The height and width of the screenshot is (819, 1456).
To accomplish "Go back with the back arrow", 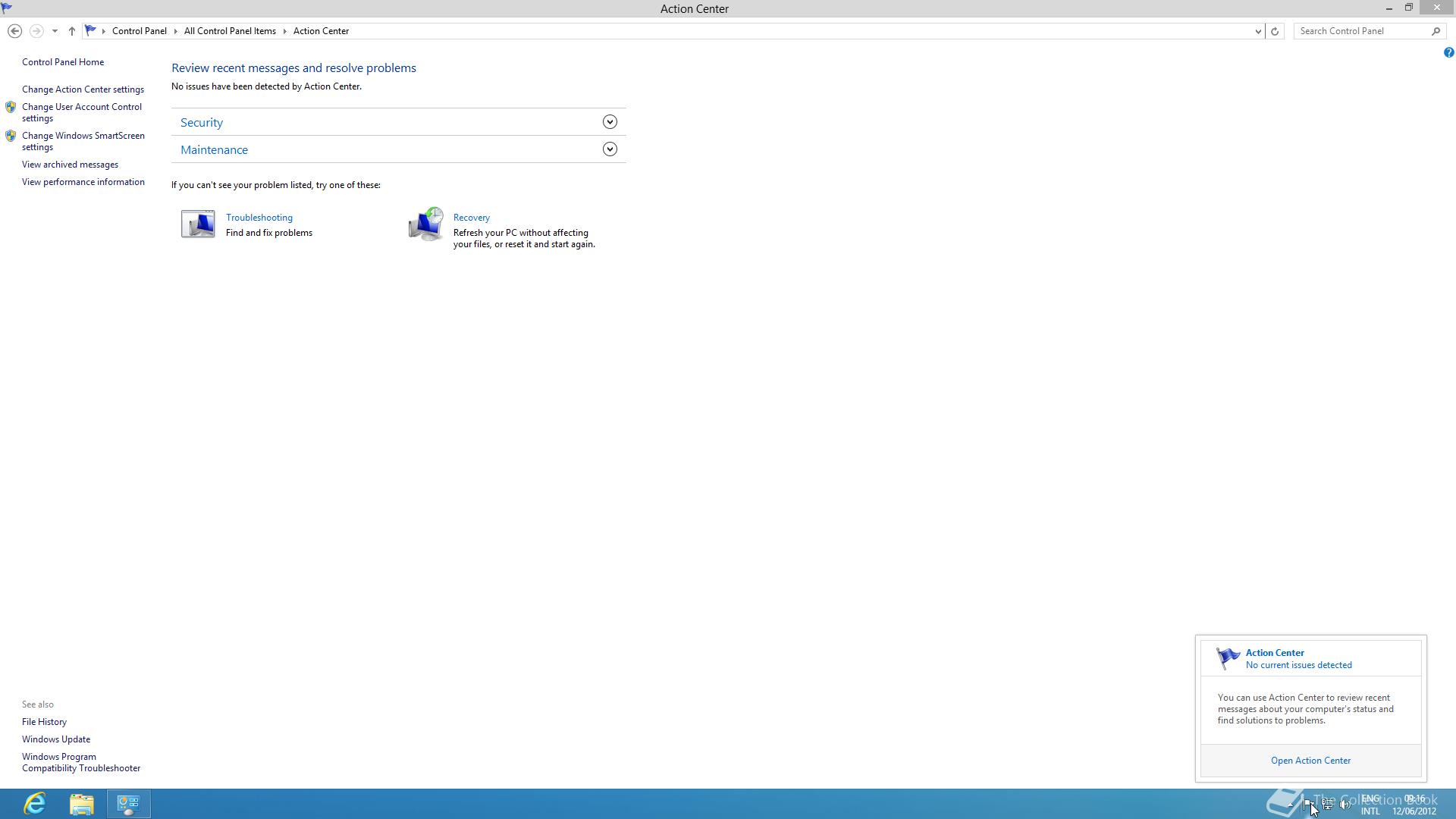I will tap(14, 31).
